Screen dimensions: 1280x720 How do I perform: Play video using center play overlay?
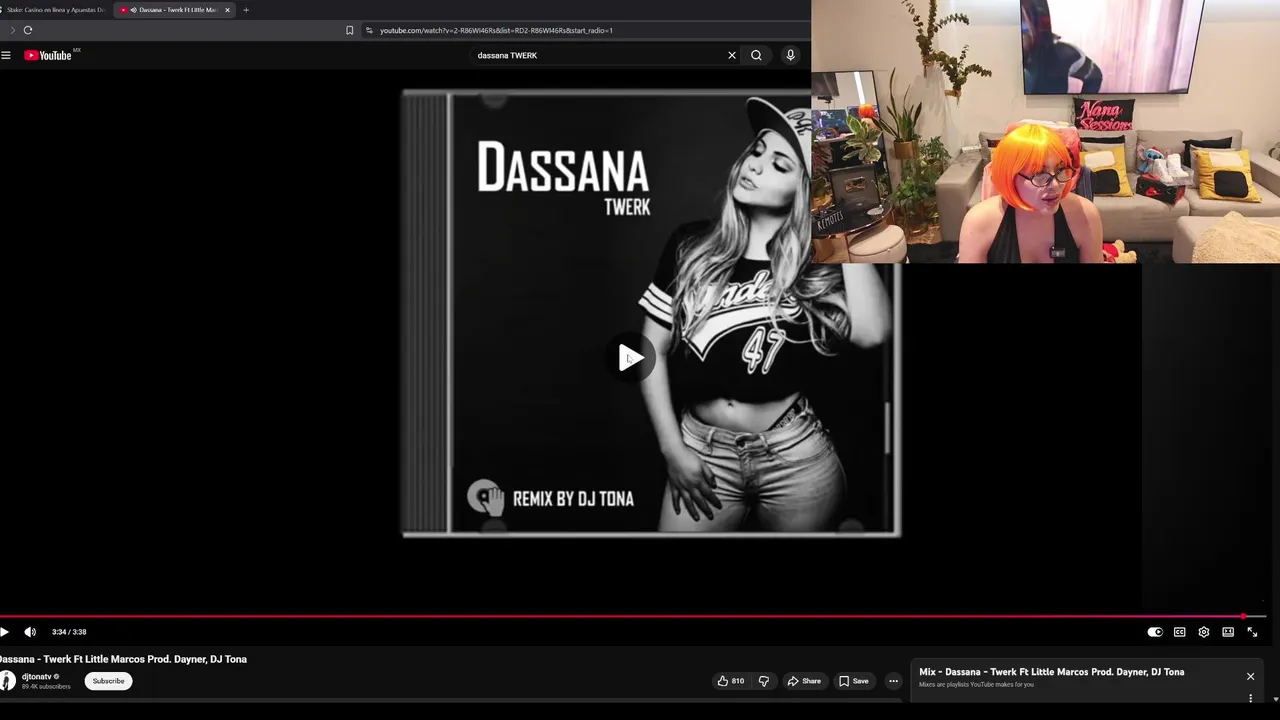pyautogui.click(x=630, y=358)
